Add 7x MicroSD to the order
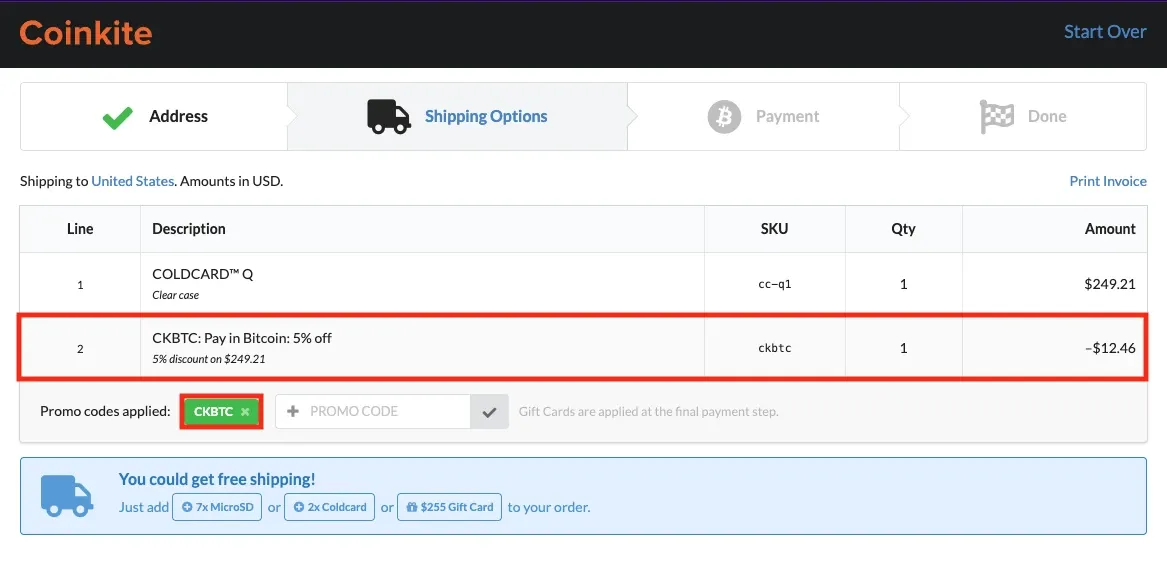Viewport: 1167px width, 562px height. [217, 507]
